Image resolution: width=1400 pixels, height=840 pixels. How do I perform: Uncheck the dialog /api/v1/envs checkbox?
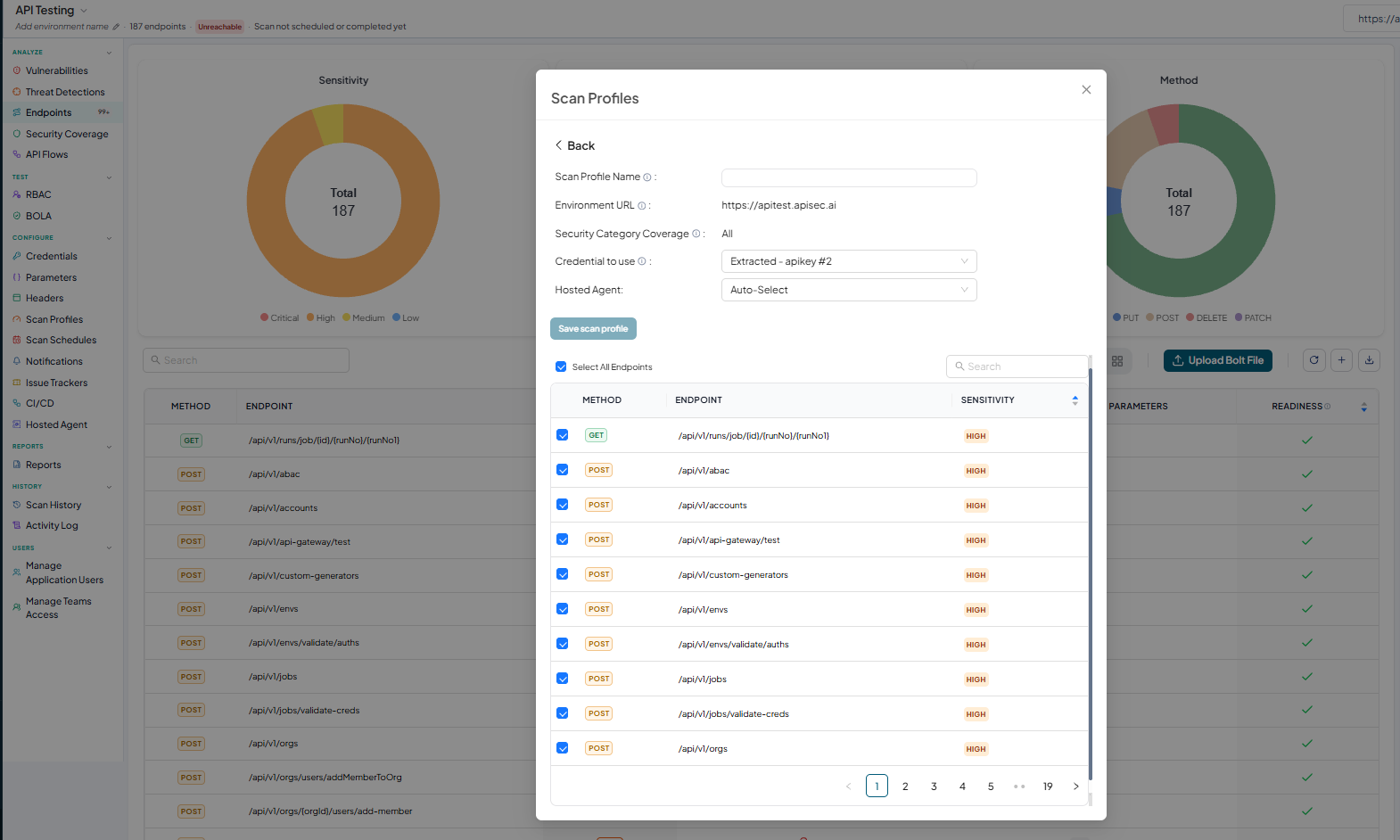click(x=562, y=609)
